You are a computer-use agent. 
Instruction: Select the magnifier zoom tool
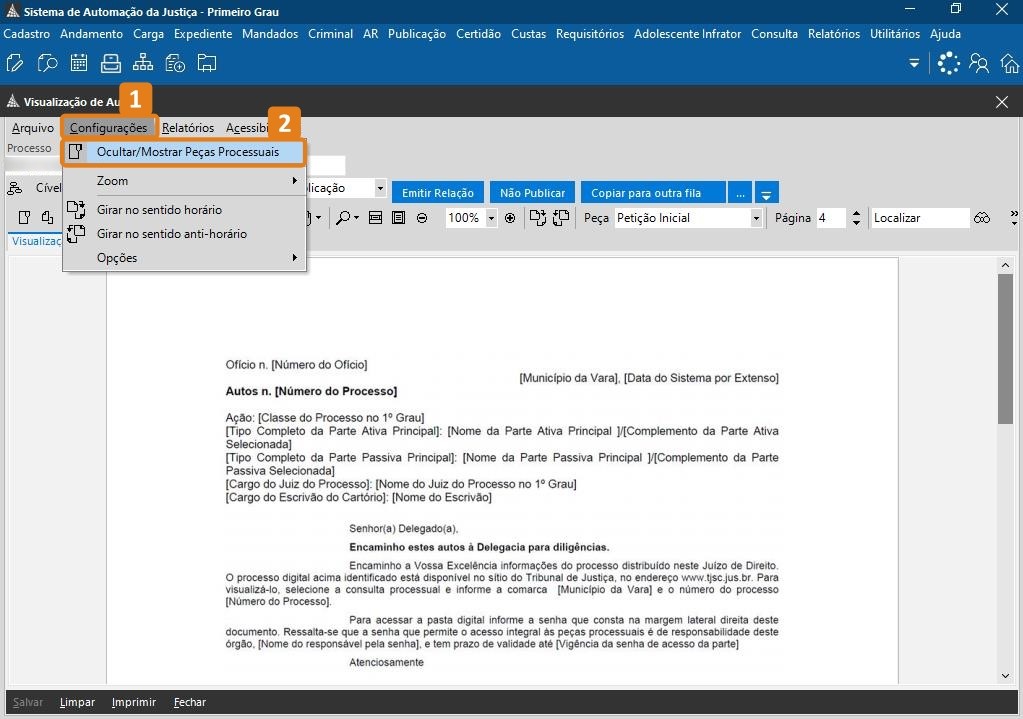point(343,218)
